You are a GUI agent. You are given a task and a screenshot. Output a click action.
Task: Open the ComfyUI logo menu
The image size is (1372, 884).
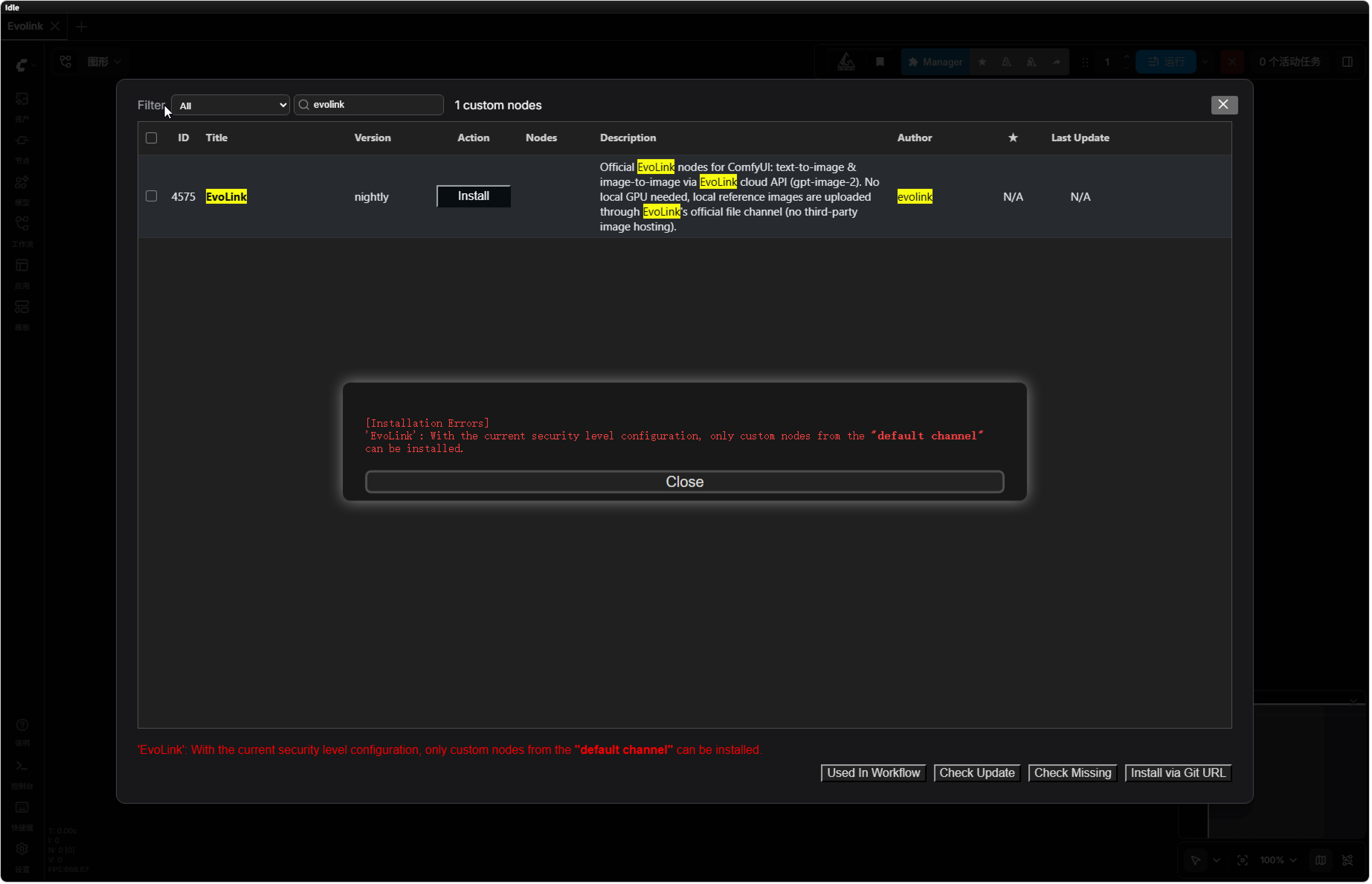click(x=21, y=65)
